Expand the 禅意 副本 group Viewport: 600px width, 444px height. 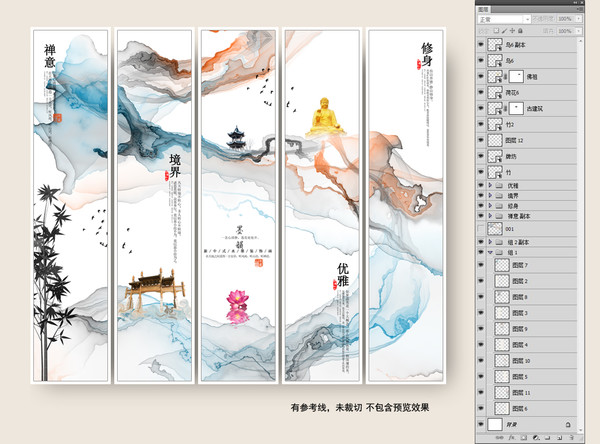pos(490,216)
